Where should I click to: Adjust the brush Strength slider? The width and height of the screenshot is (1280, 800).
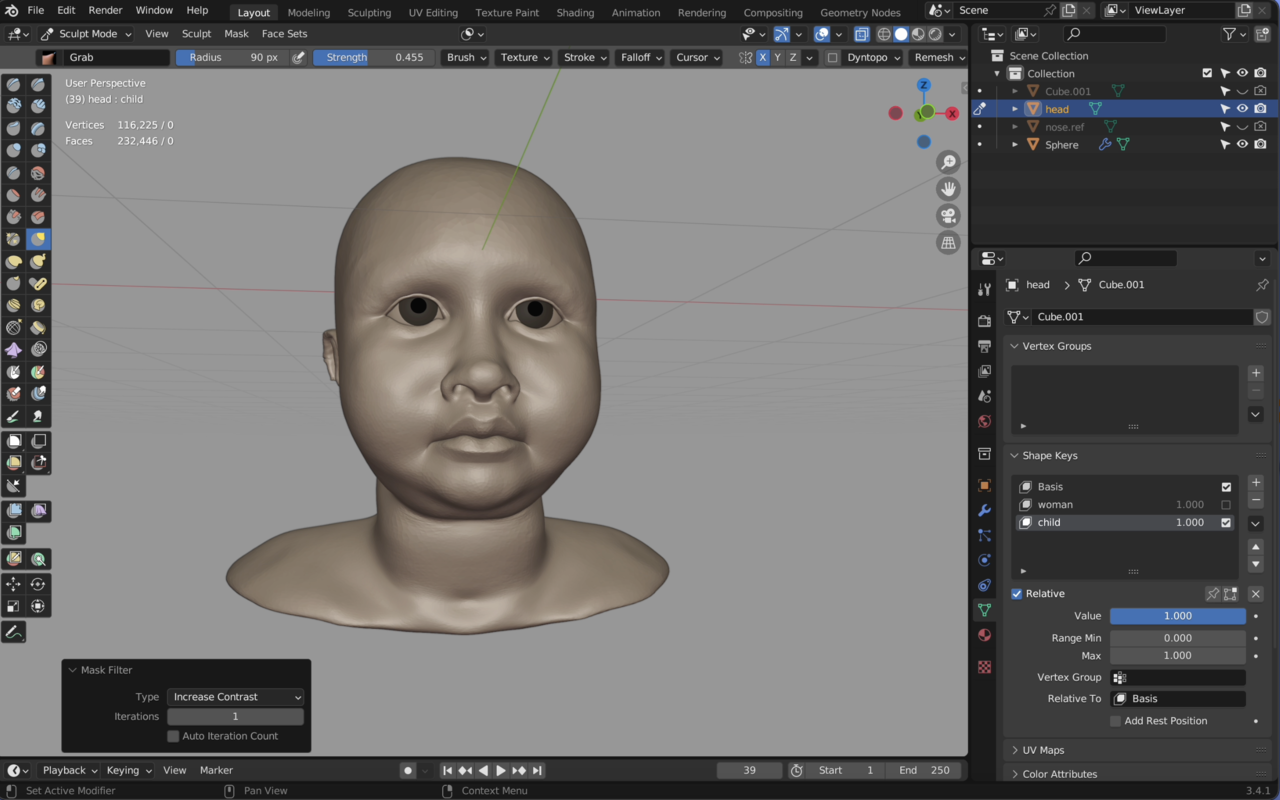[374, 58]
